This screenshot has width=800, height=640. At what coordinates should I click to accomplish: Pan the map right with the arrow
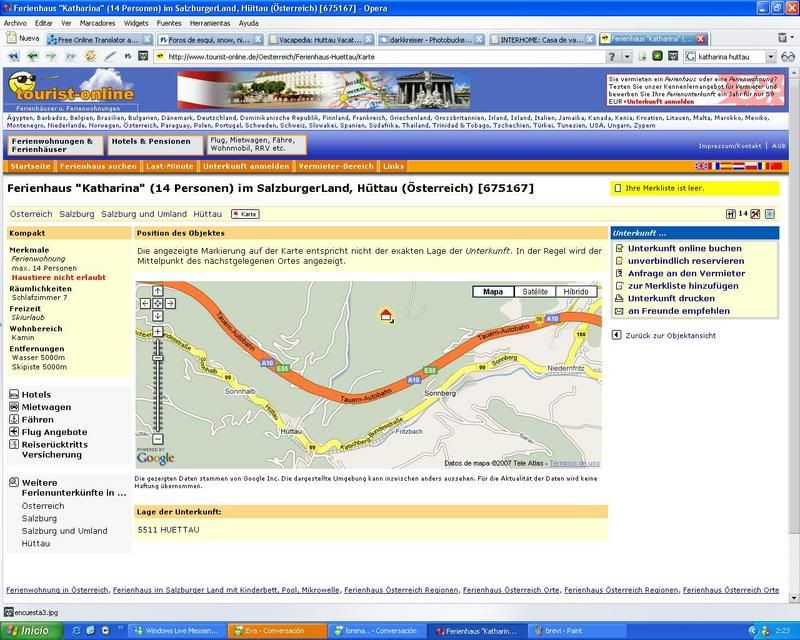pos(170,303)
